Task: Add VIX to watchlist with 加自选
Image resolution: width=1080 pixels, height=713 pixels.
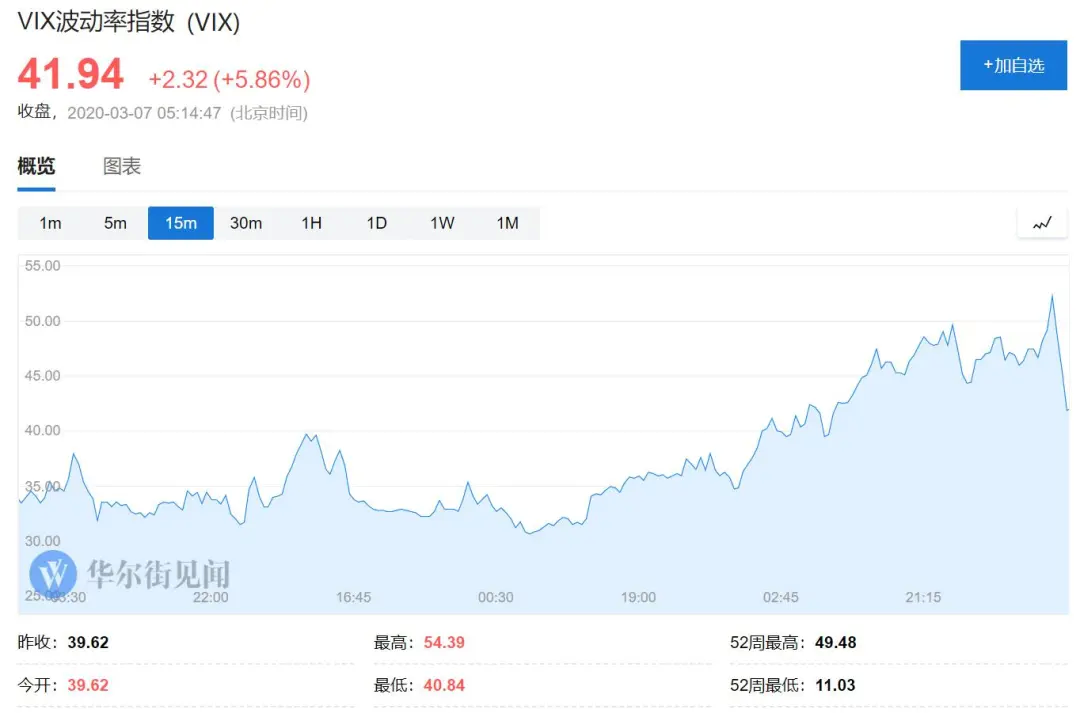Action: (1013, 65)
